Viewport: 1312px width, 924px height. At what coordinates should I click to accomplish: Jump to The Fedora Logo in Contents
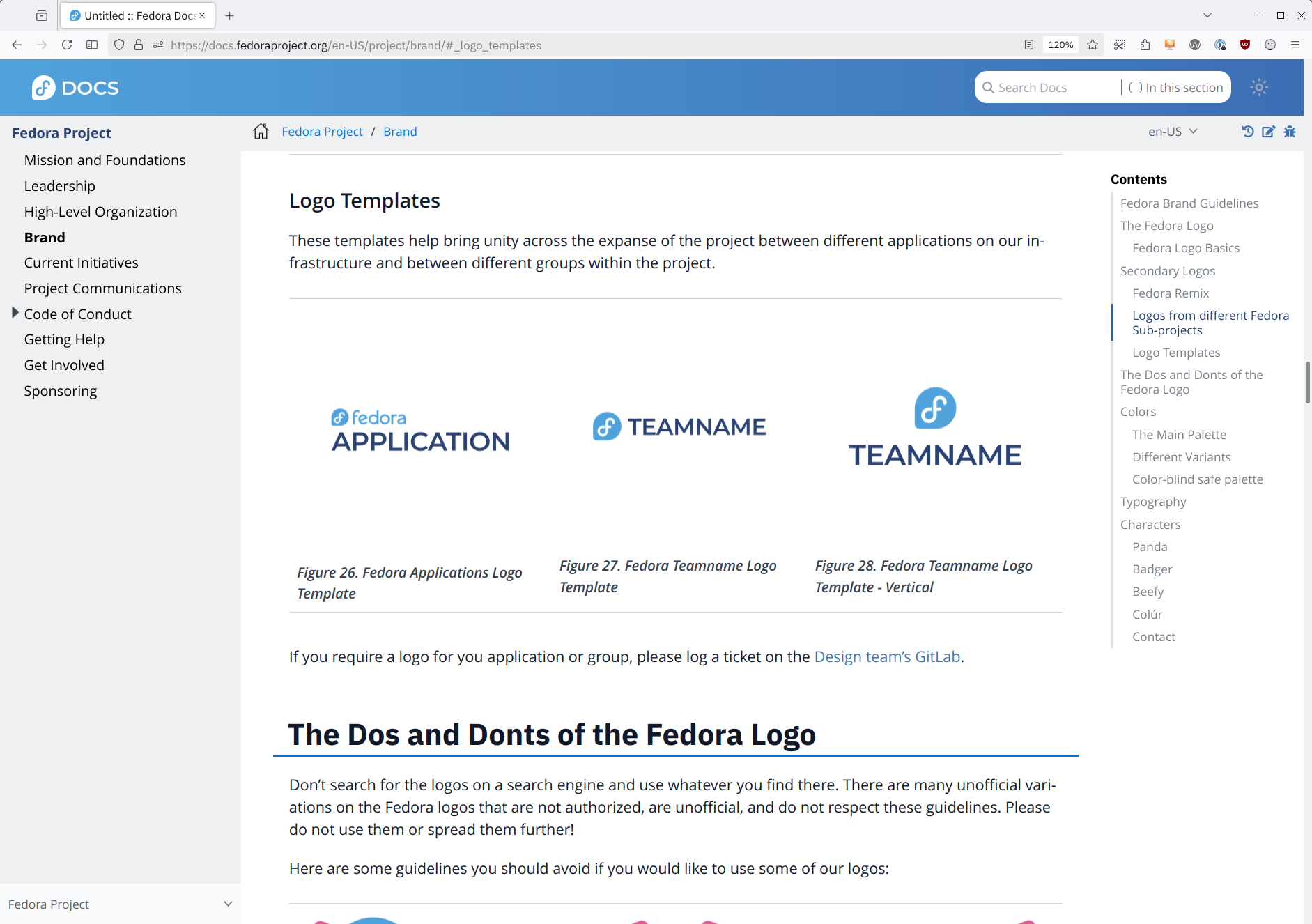[x=1167, y=226]
